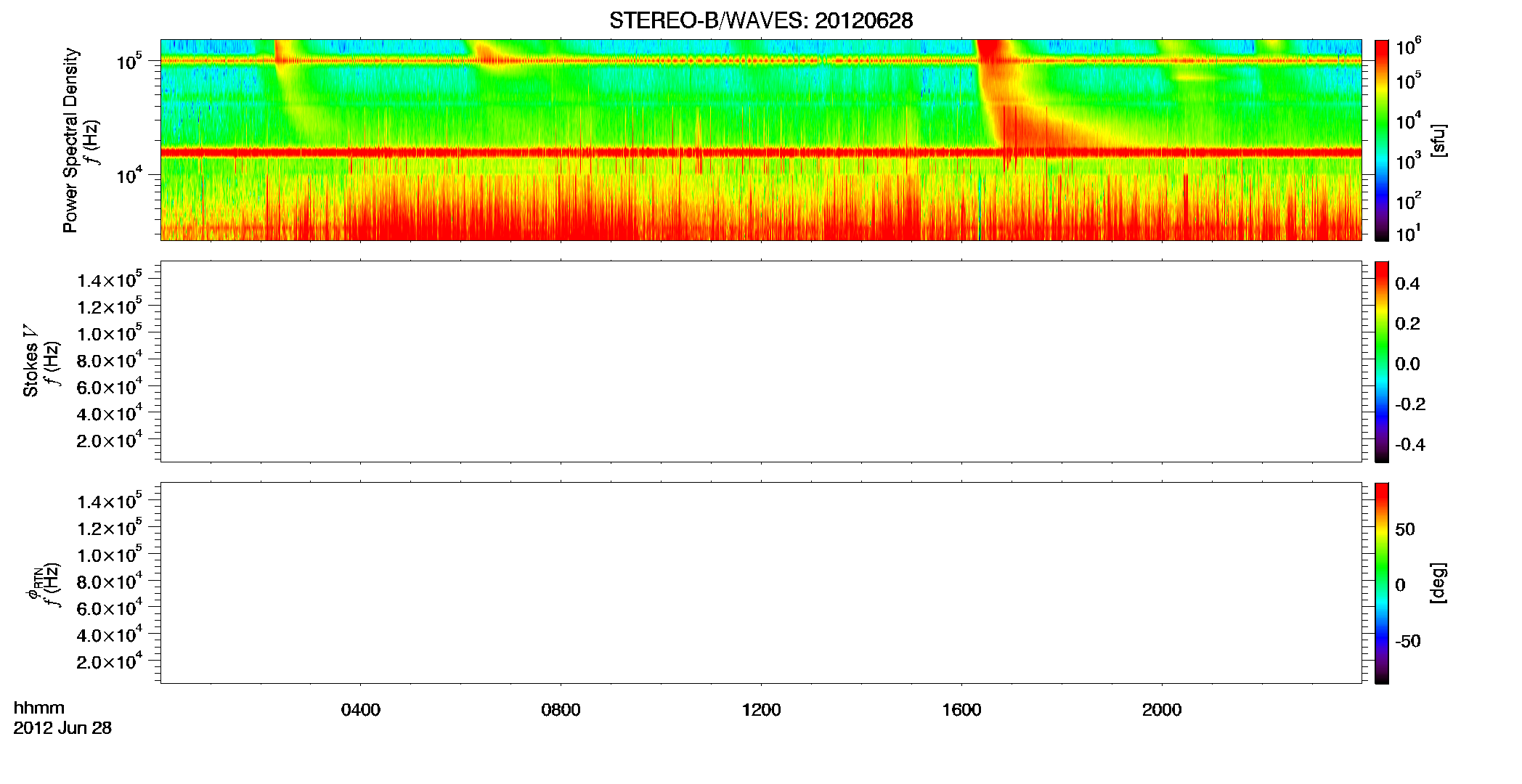This screenshot has width=1522, height=784.
Task: Click the "[sfu]" colorbar unit label
Action: coord(1438,140)
